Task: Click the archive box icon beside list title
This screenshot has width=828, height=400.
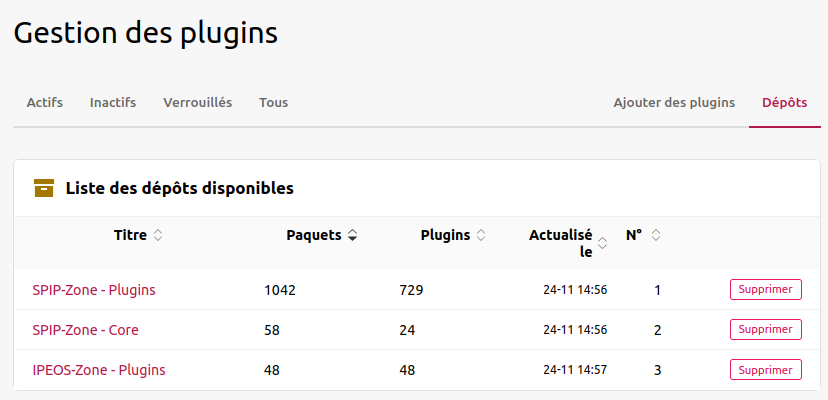Action: 44,187
